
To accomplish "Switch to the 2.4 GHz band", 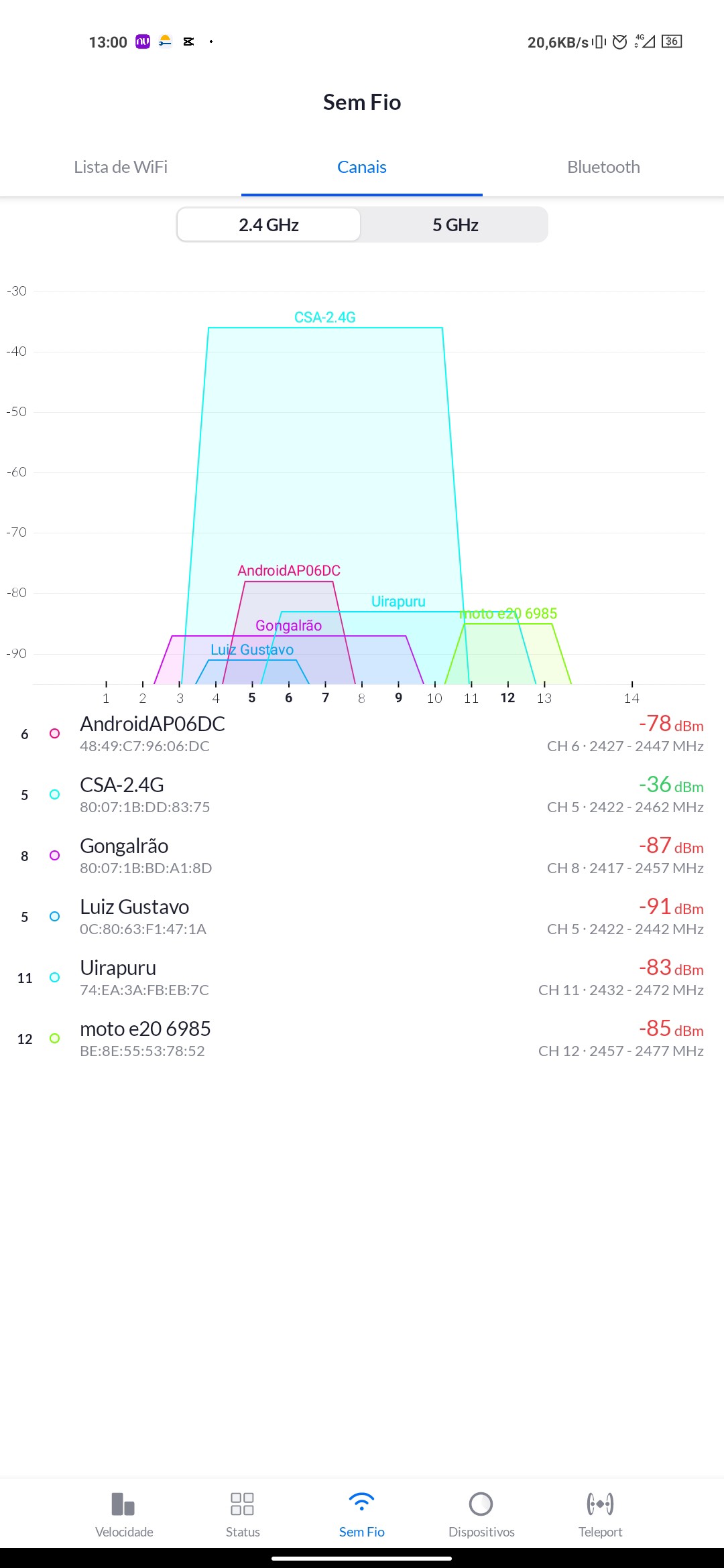I will click(269, 224).
